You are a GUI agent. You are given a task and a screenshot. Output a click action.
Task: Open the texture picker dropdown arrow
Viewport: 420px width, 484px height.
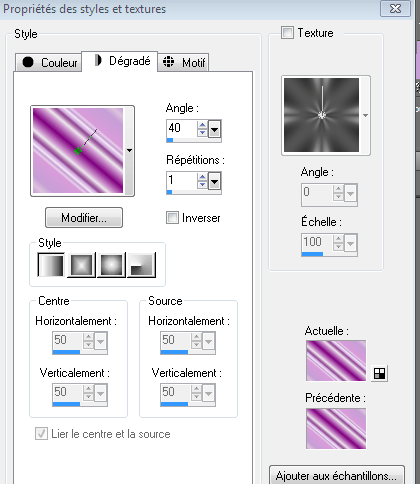click(x=365, y=115)
